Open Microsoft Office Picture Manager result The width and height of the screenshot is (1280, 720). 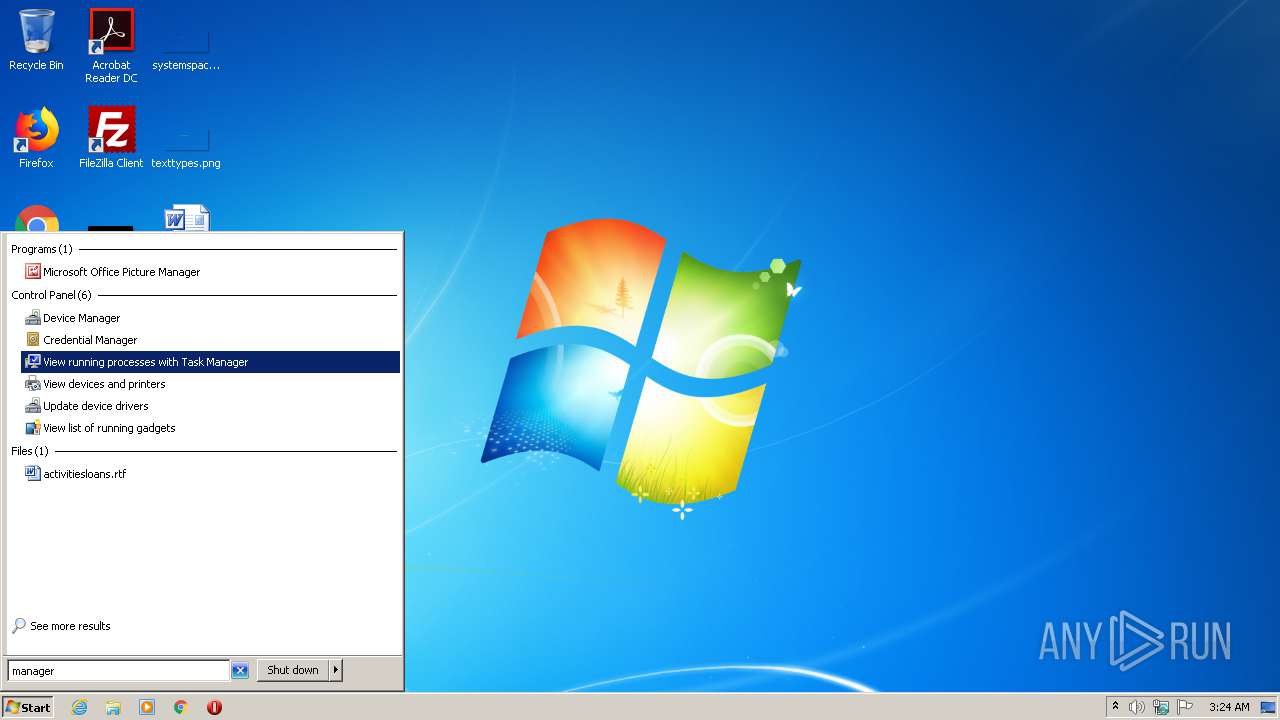[211, 272]
